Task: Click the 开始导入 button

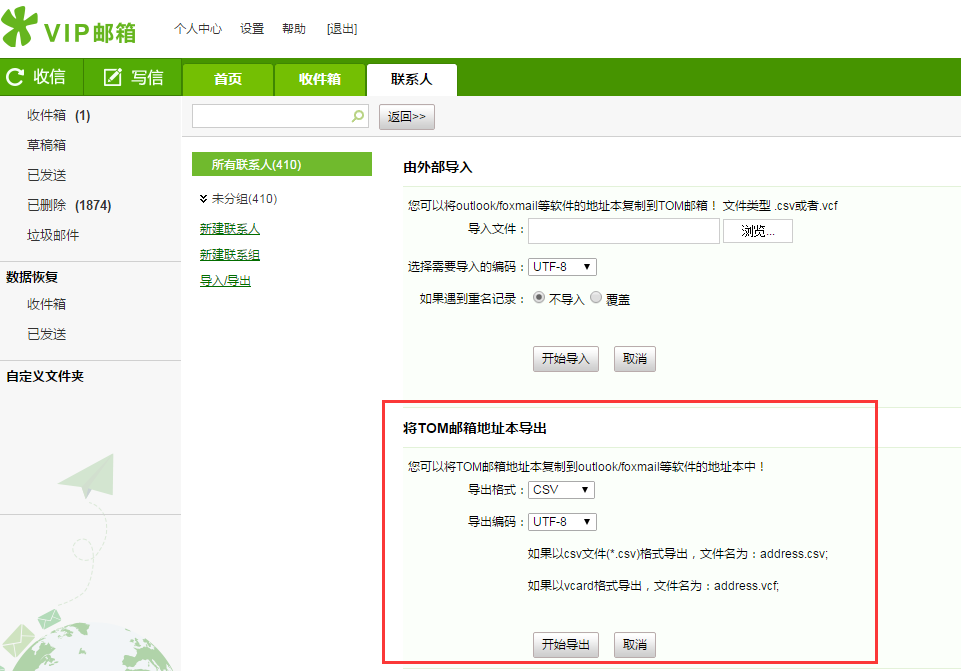Action: click(x=566, y=358)
